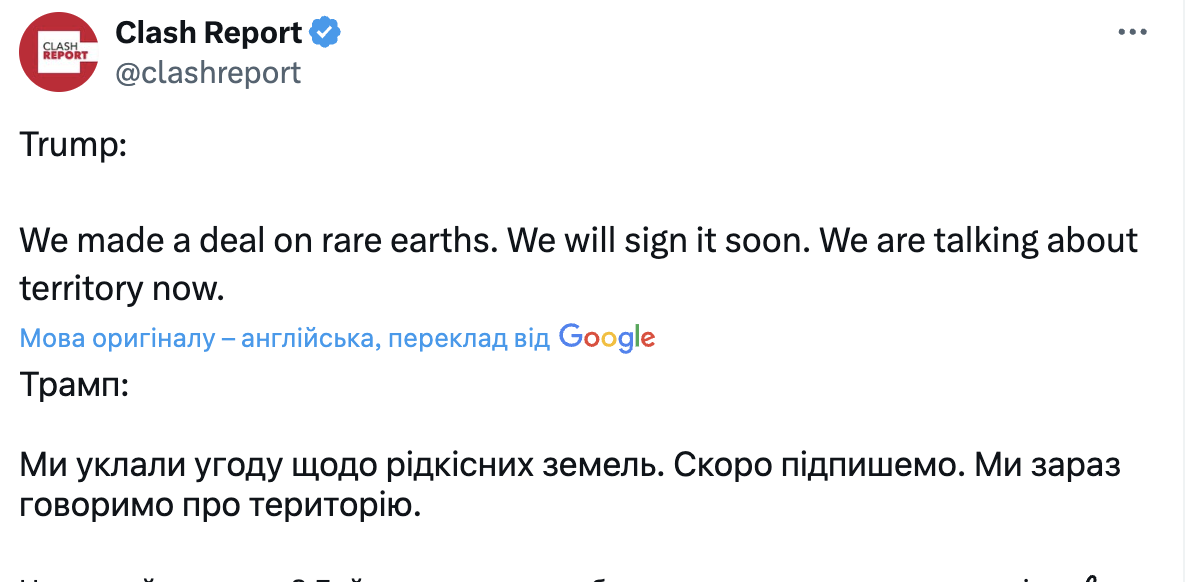
Task: Click the sentence "We made a deal on rare earths."
Action: [x=257, y=241]
